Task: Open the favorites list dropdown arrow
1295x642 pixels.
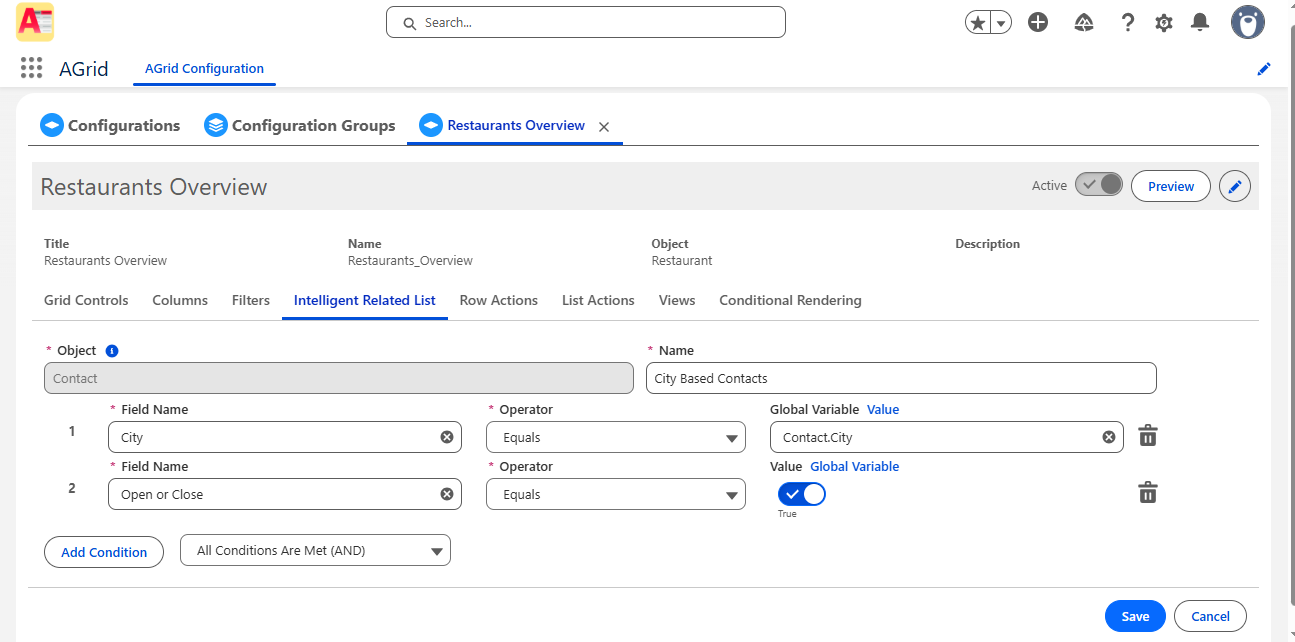Action: (x=1000, y=23)
